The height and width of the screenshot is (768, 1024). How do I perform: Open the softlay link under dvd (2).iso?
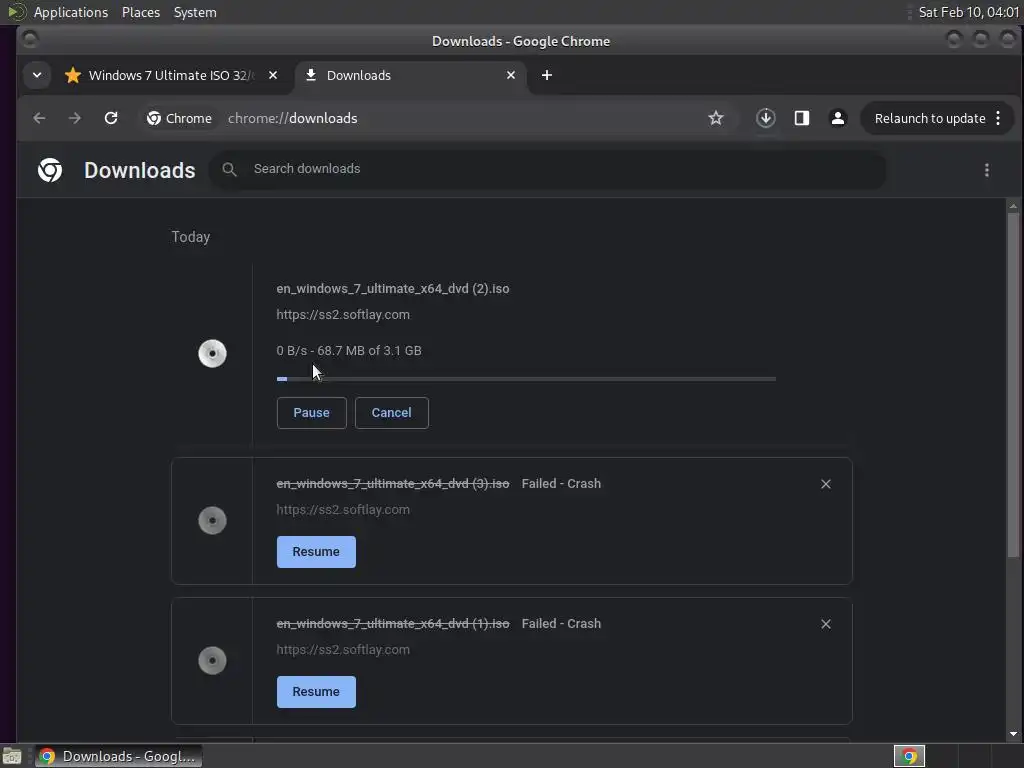[343, 315]
